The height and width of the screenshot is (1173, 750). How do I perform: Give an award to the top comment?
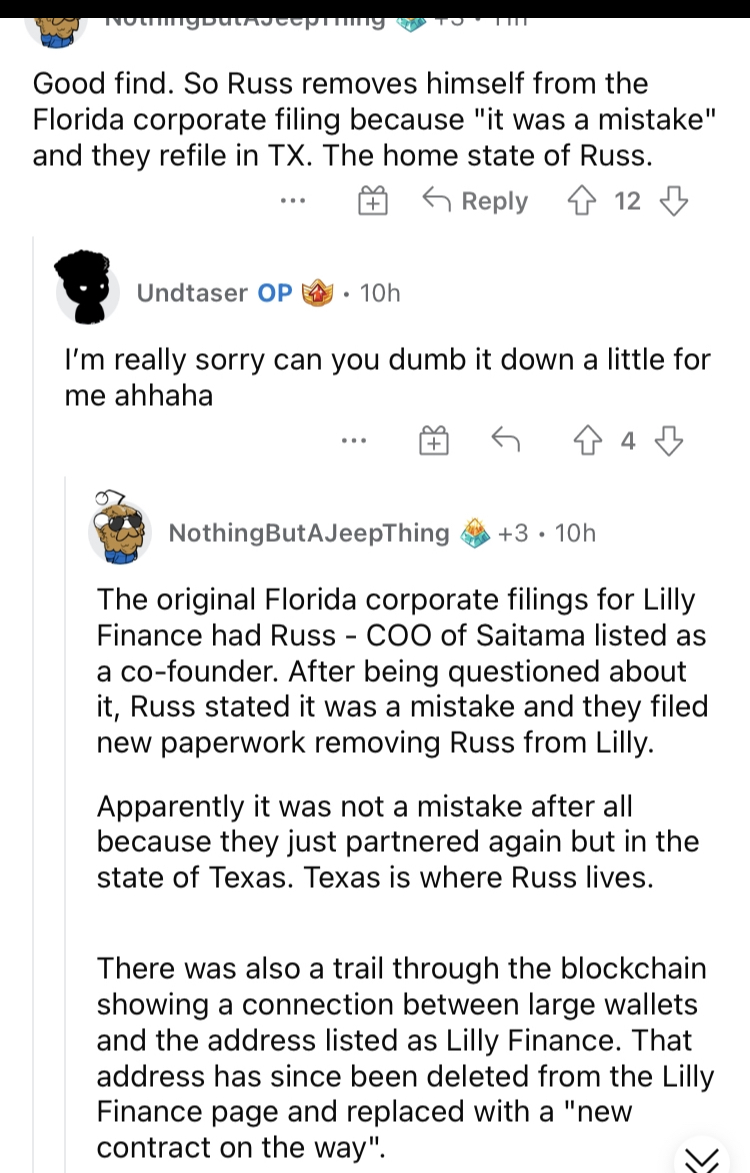(x=372, y=202)
